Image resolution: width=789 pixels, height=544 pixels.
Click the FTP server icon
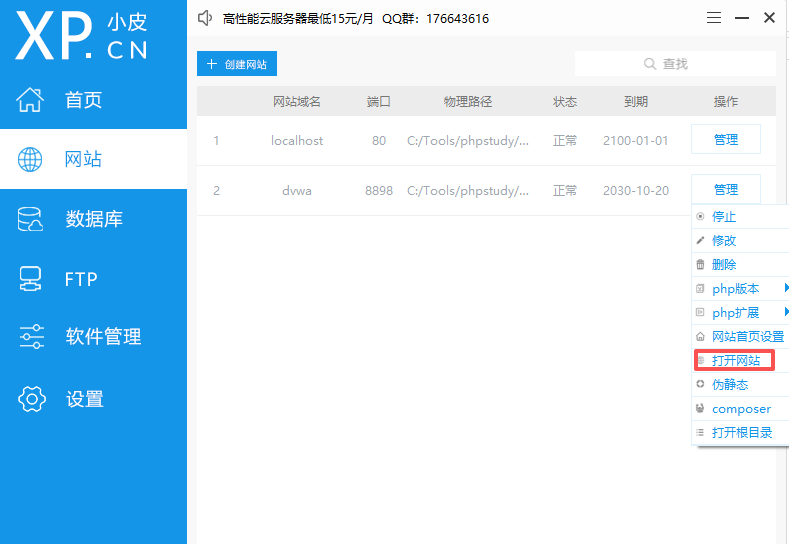tap(30, 278)
